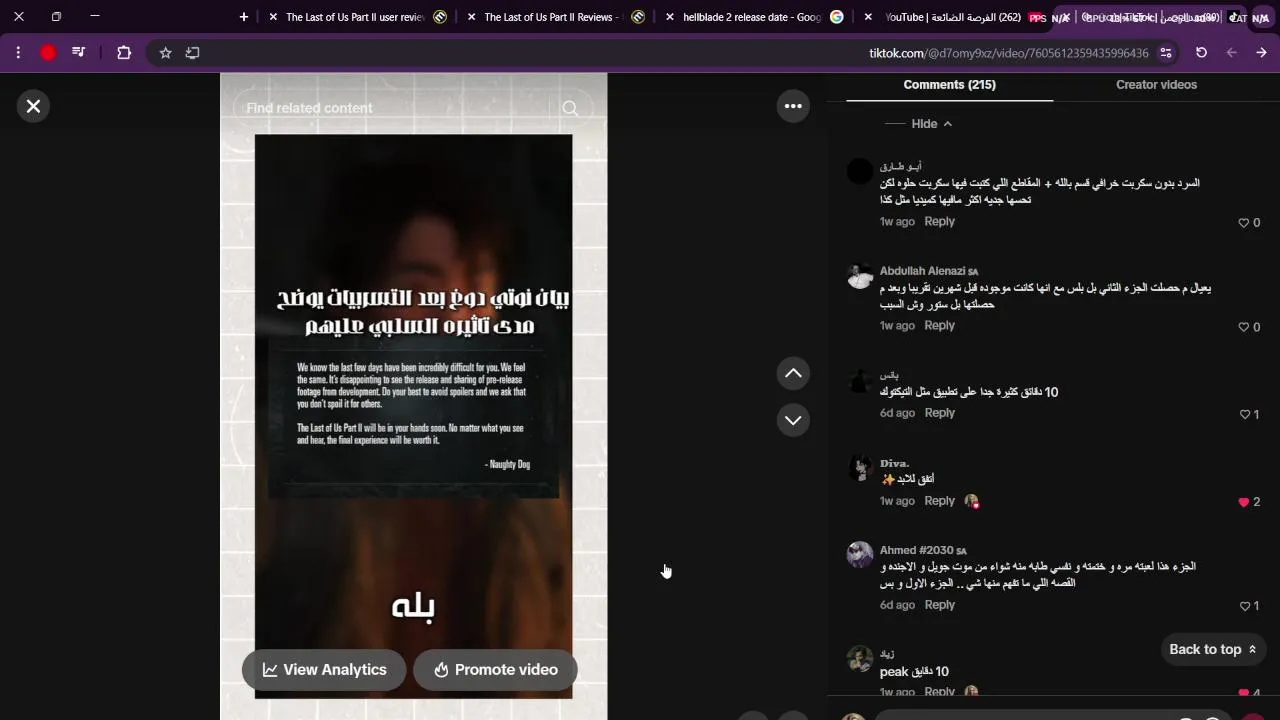Open Ahmed #2030's profile avatar
Image resolution: width=1280 pixels, height=720 pixels.
click(x=860, y=555)
